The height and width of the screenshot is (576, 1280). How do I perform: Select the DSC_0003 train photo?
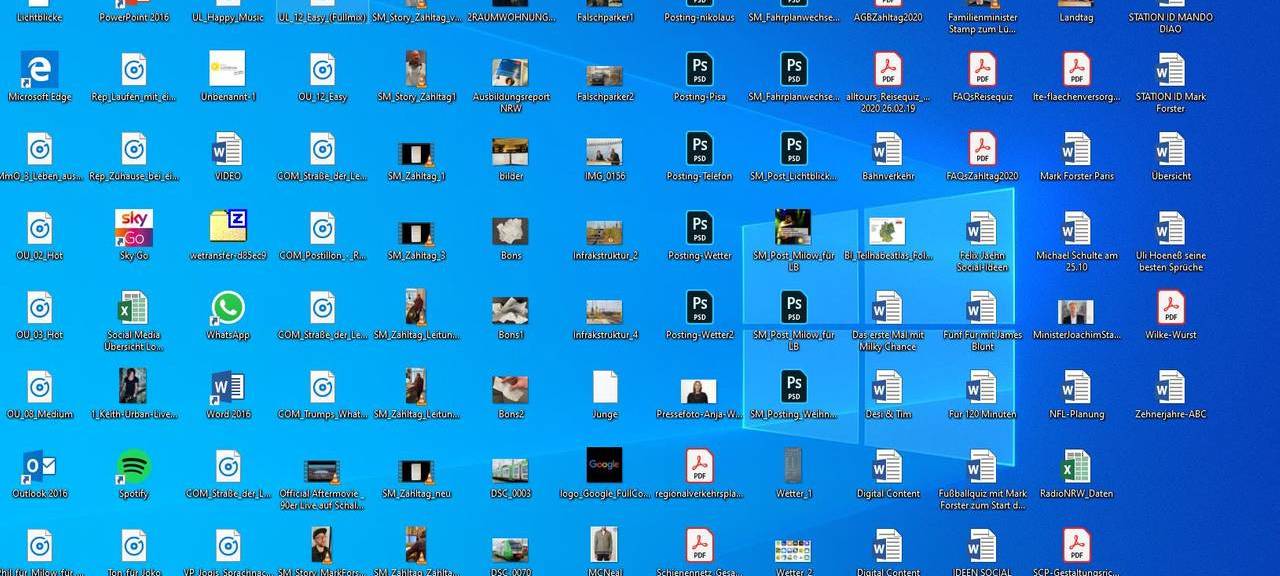pyautogui.click(x=509, y=466)
